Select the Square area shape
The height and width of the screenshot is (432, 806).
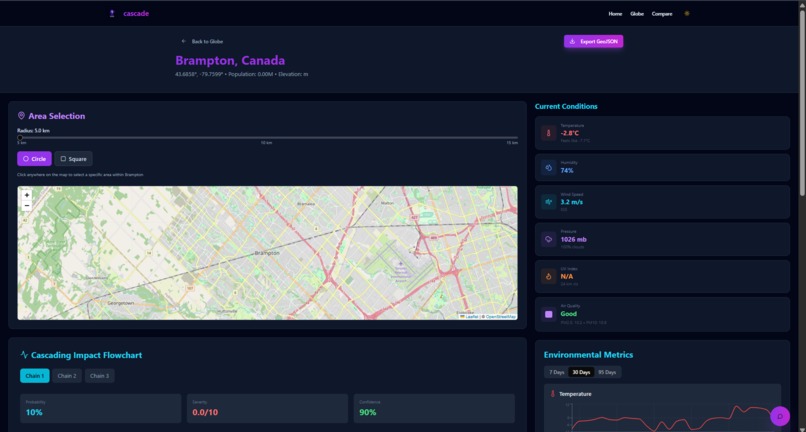[74, 159]
